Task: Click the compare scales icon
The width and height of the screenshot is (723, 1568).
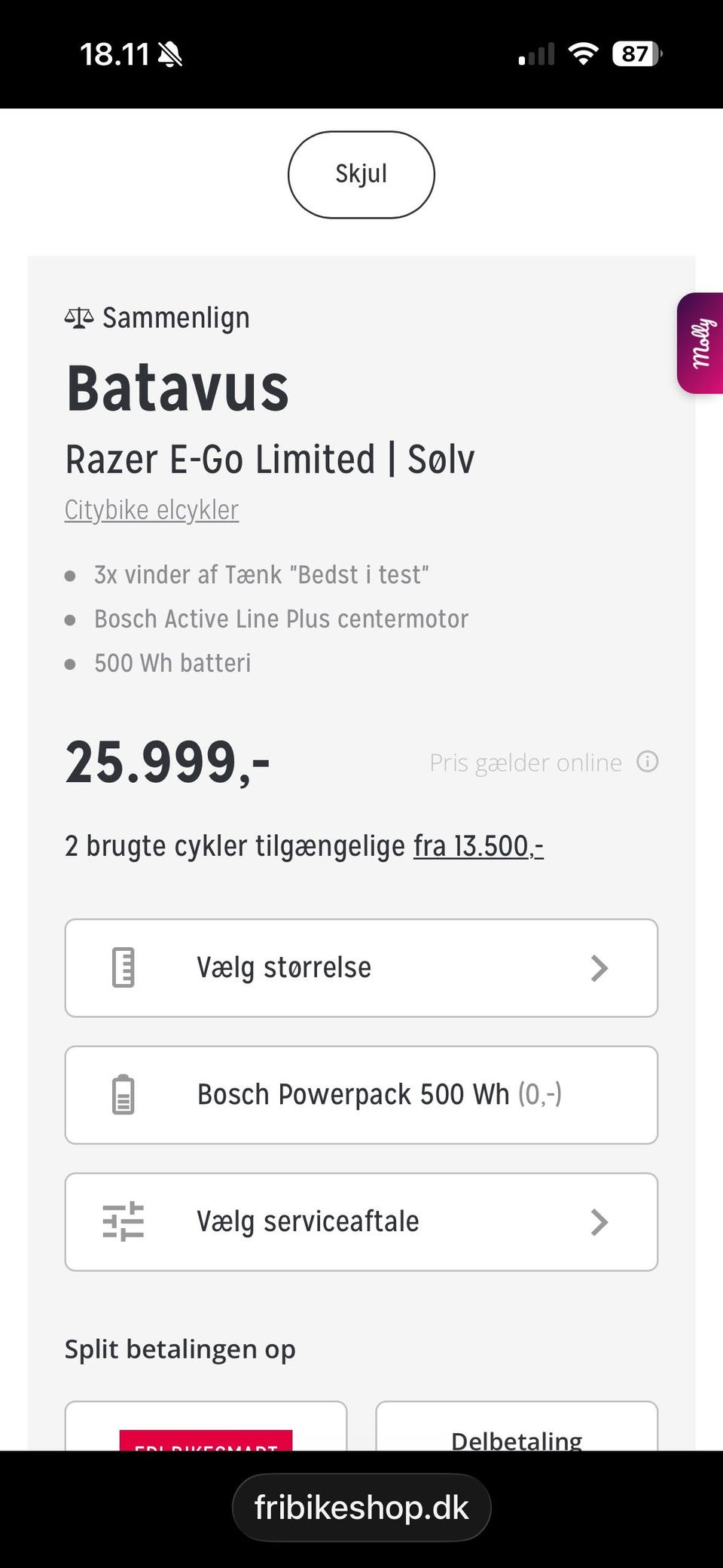Action: 79,318
